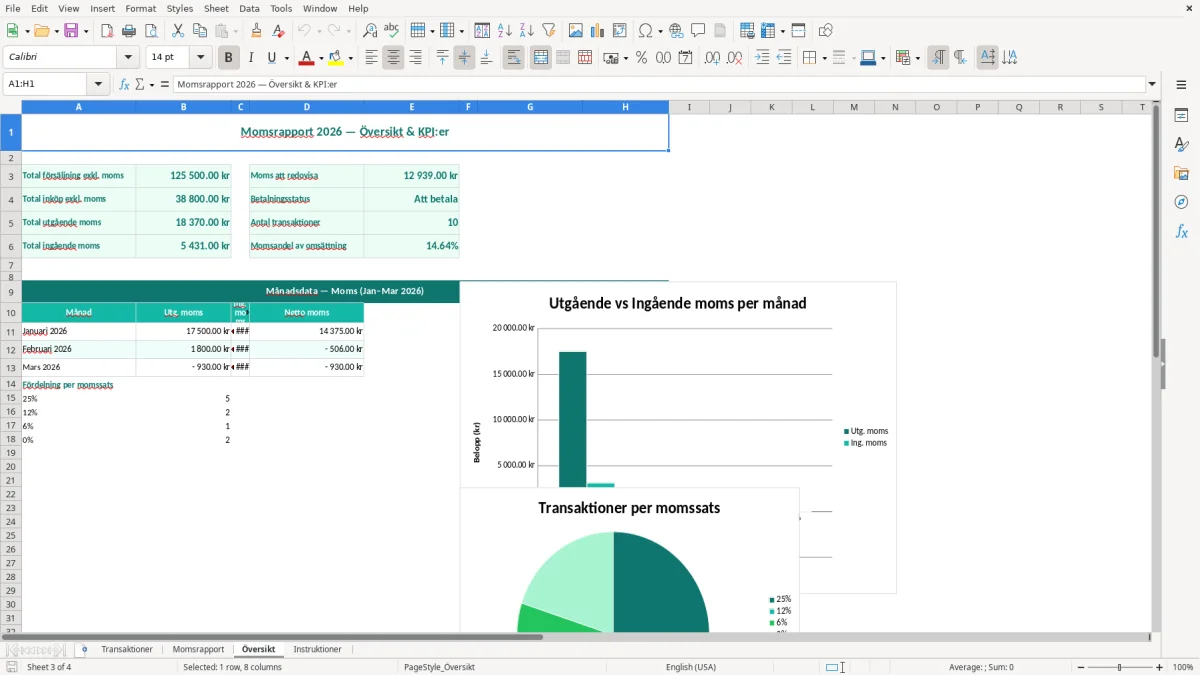Open Find & Replace

(370, 31)
